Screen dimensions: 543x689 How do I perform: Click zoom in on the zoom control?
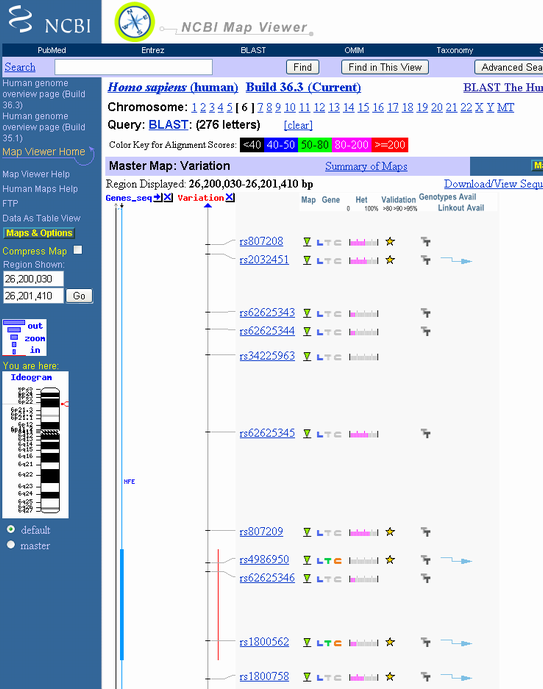point(35,350)
